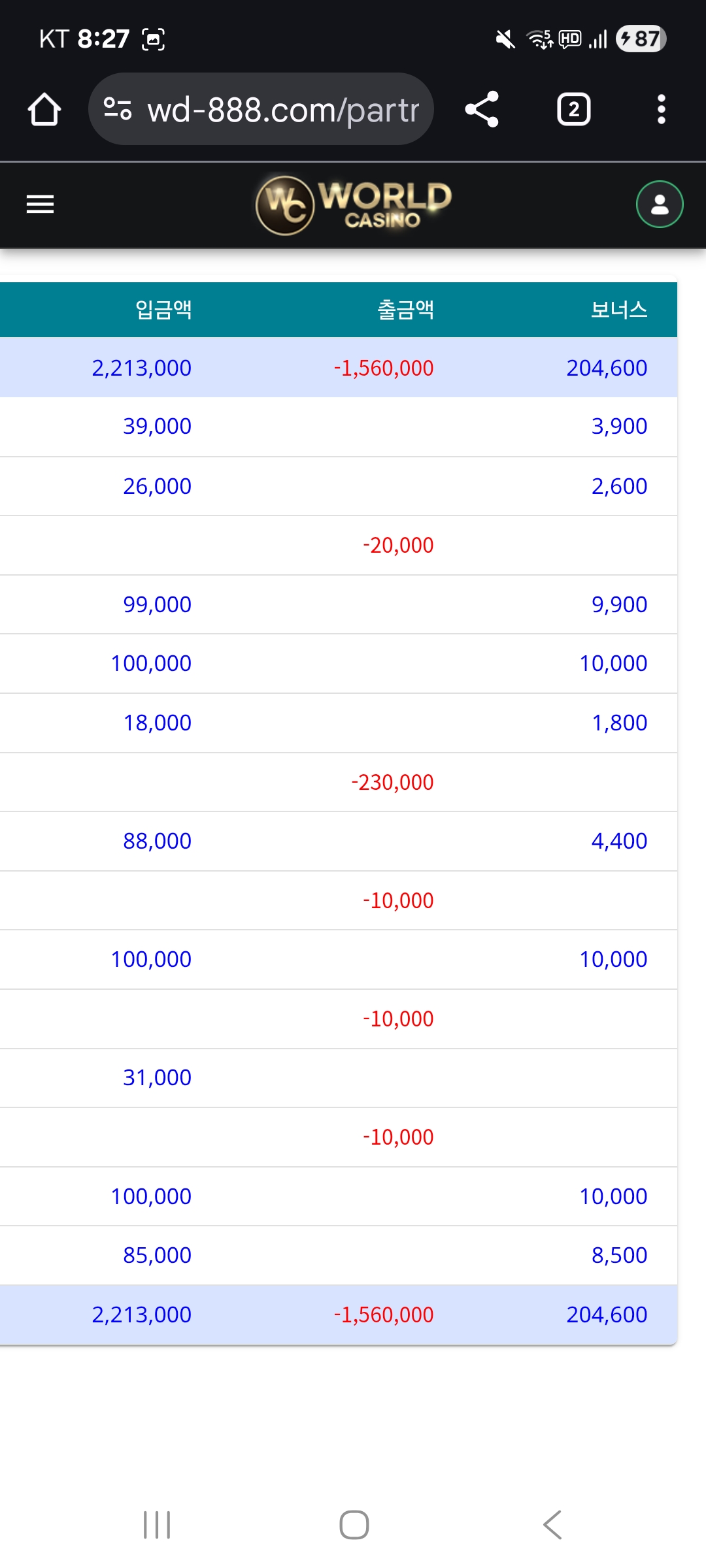
Task: Tap the Android recent apps button
Action: tap(157, 1525)
